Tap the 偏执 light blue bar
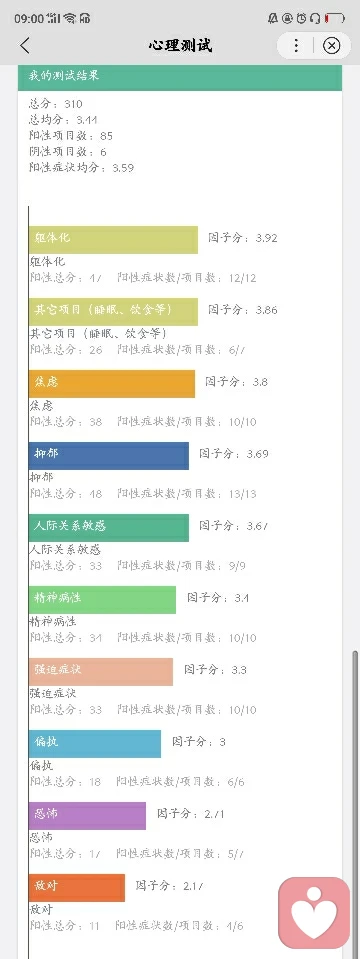 95,744
